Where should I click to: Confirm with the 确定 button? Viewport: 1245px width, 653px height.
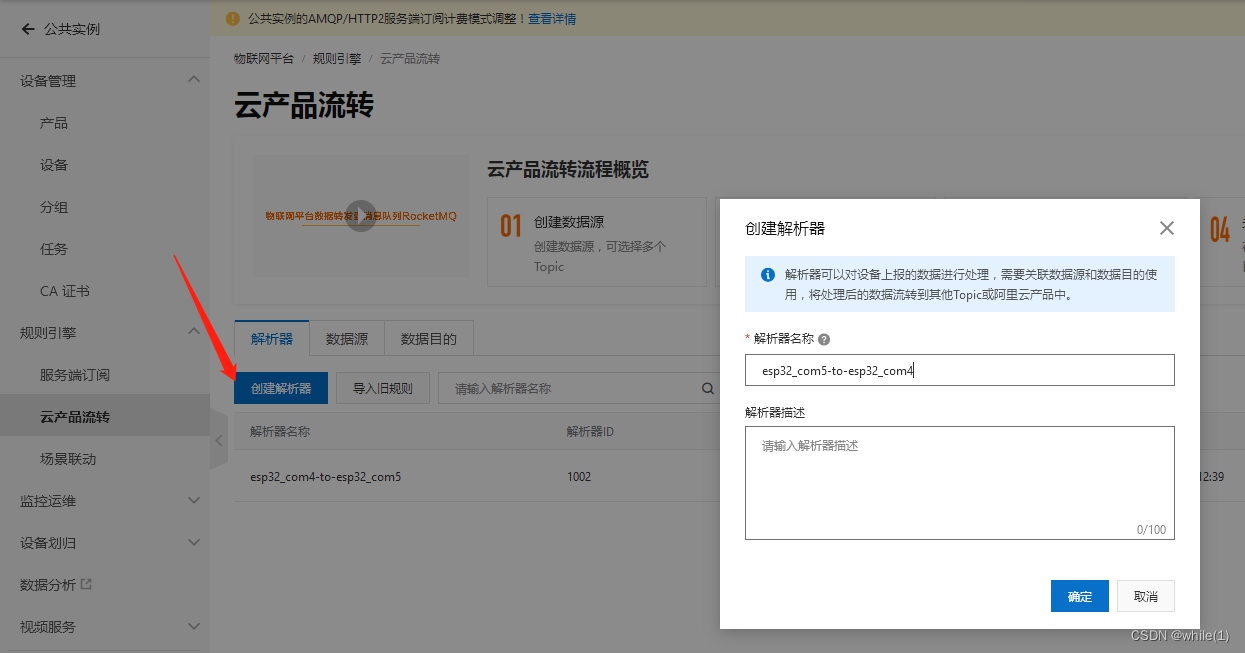click(x=1080, y=595)
